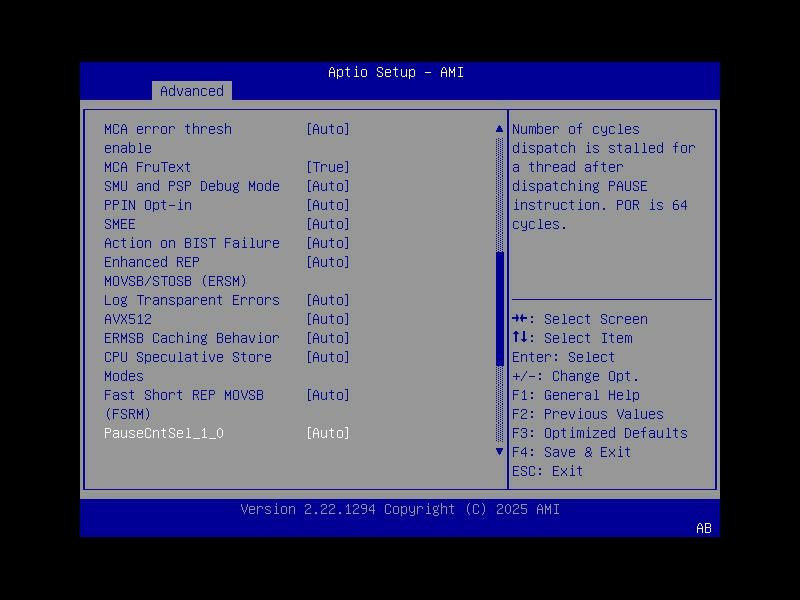Click the Enter: Select hint
The width and height of the screenshot is (800, 600).
(x=563, y=357)
